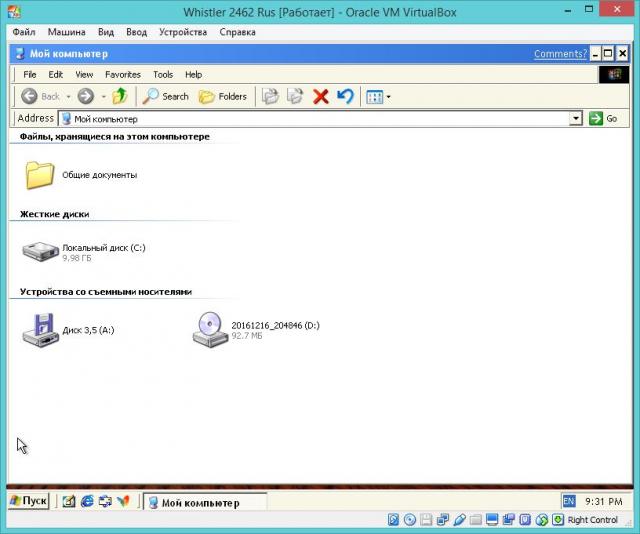Image resolution: width=640 pixels, height=534 pixels.
Task: Go up one folder level
Action: click(x=120, y=96)
